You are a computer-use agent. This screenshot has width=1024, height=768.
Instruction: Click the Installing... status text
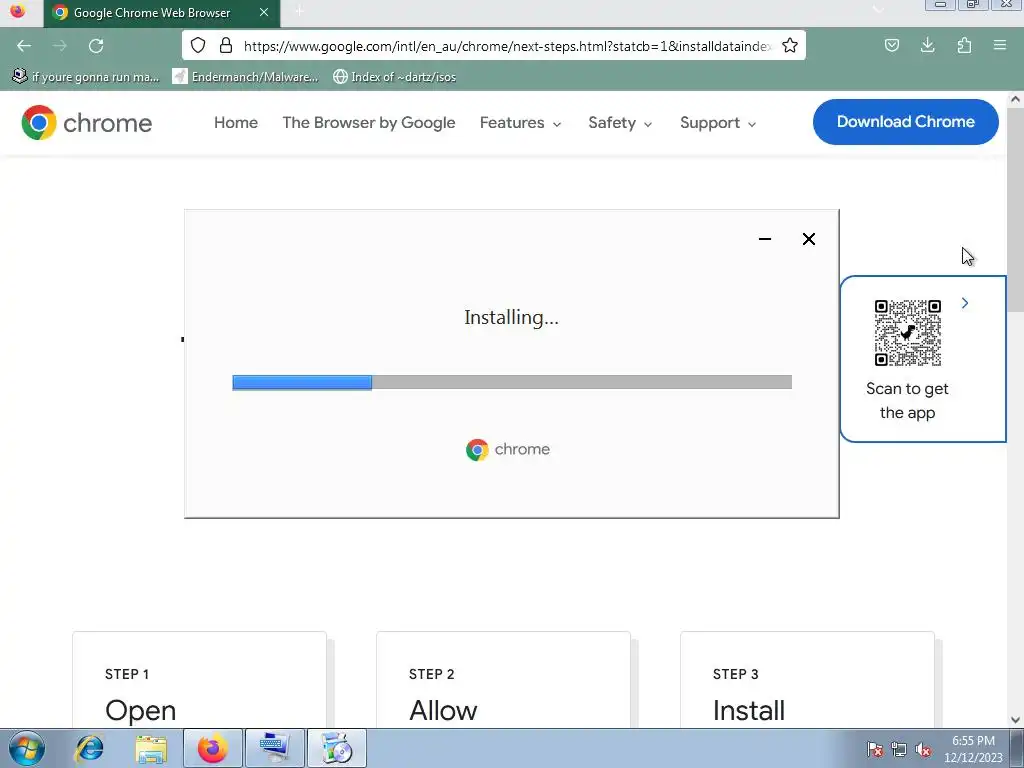[511, 317]
